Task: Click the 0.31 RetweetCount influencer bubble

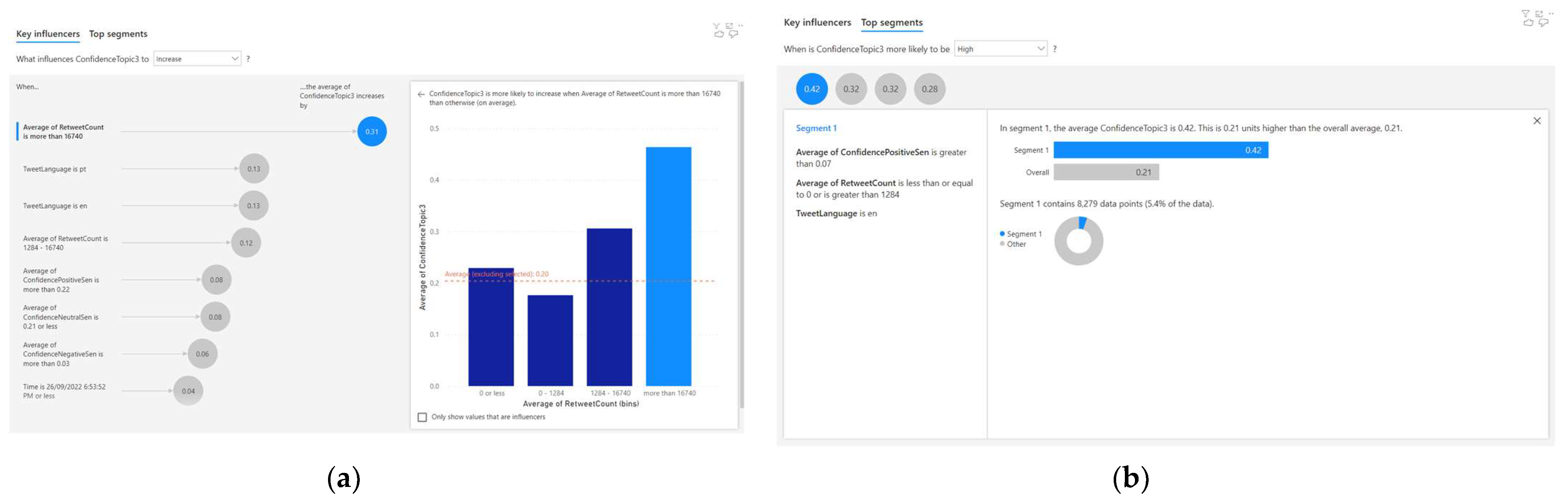Action: coord(371,132)
